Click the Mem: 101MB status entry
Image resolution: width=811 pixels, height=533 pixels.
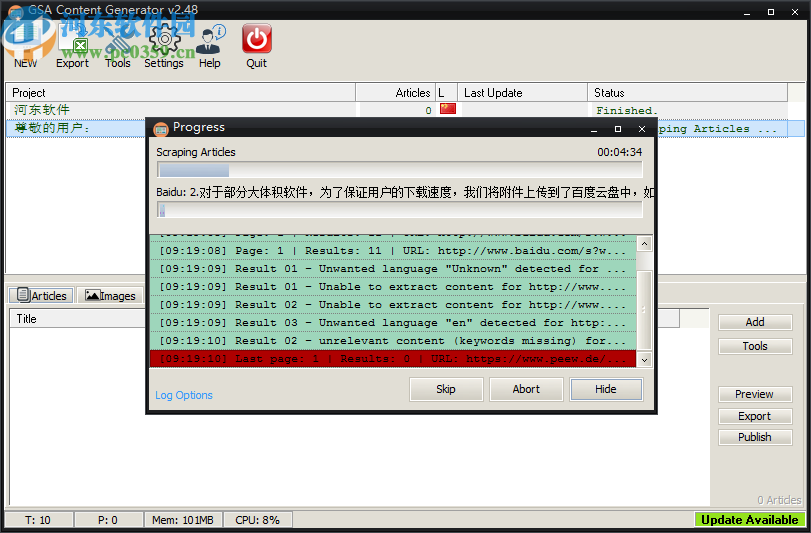coord(183,520)
